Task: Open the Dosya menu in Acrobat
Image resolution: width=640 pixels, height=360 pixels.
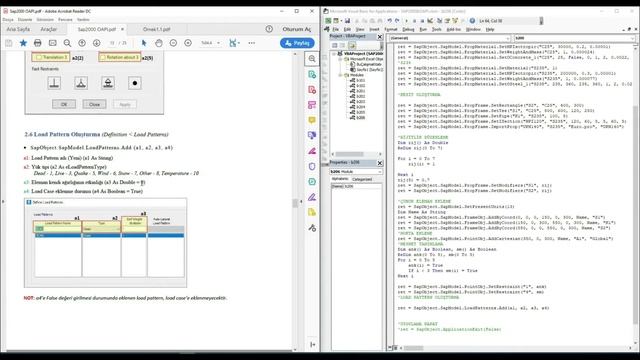Action: pos(8,20)
